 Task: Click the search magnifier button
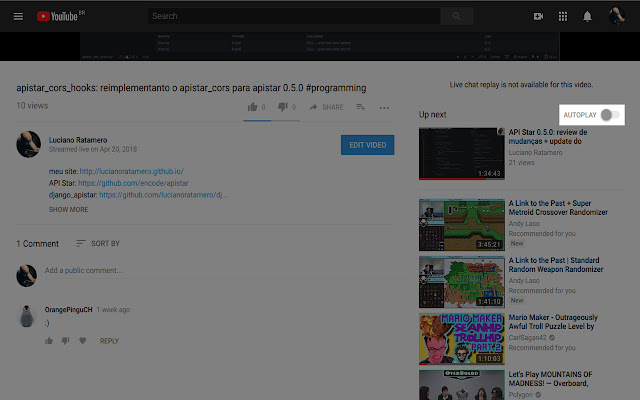click(456, 16)
